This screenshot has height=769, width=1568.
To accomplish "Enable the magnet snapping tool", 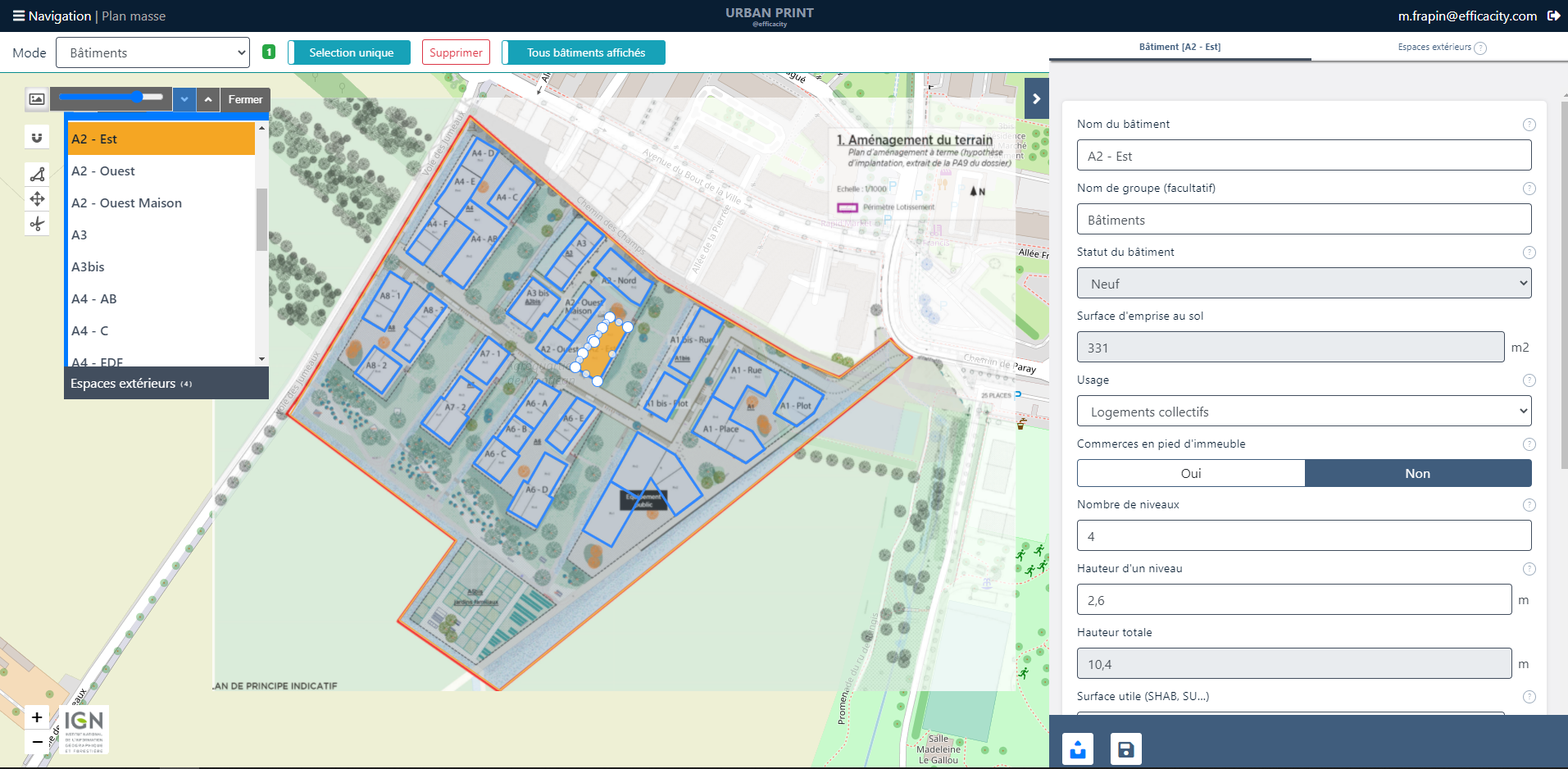I will 37,137.
